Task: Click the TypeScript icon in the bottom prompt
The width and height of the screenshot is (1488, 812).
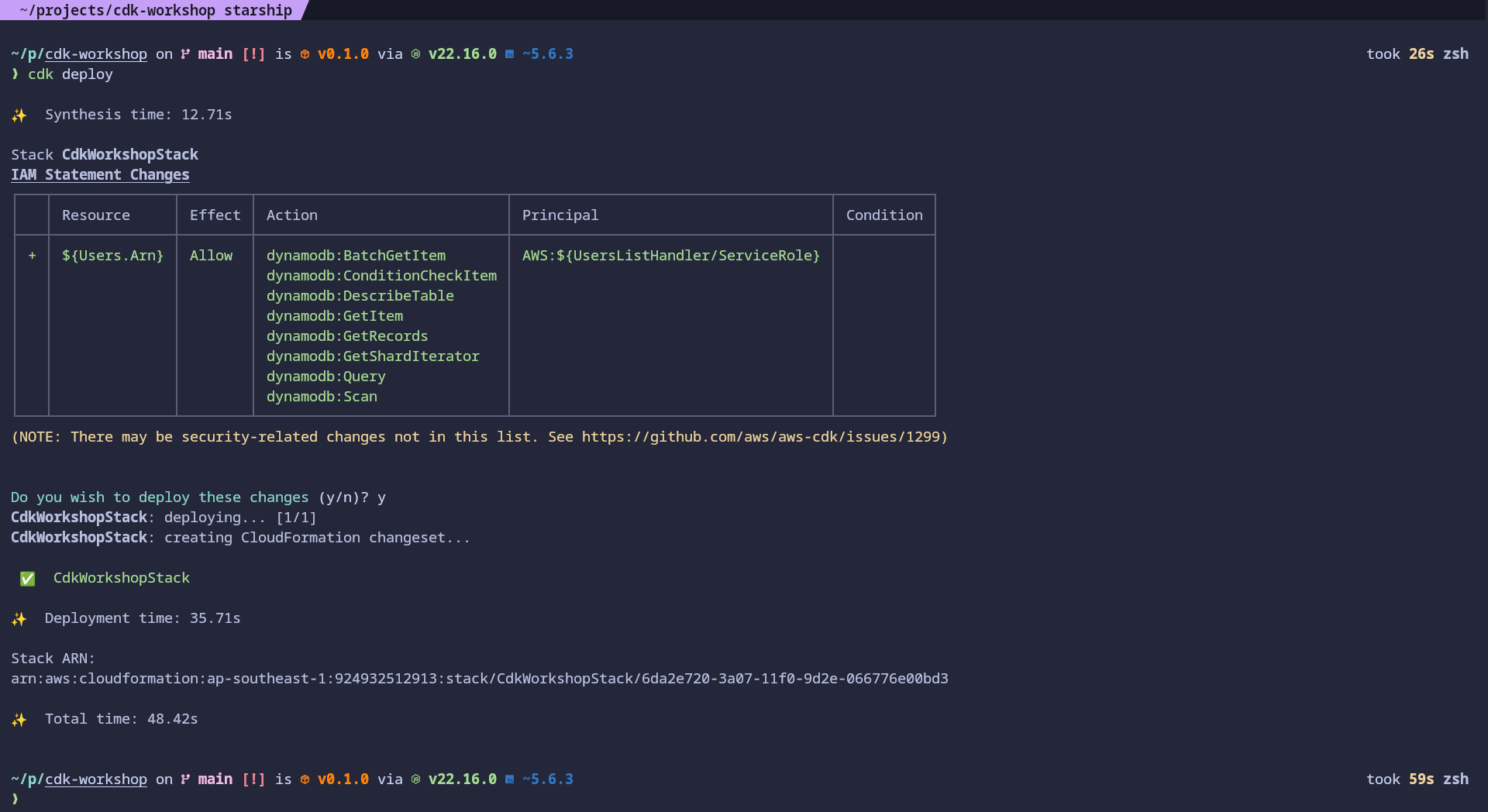Action: pos(509,779)
